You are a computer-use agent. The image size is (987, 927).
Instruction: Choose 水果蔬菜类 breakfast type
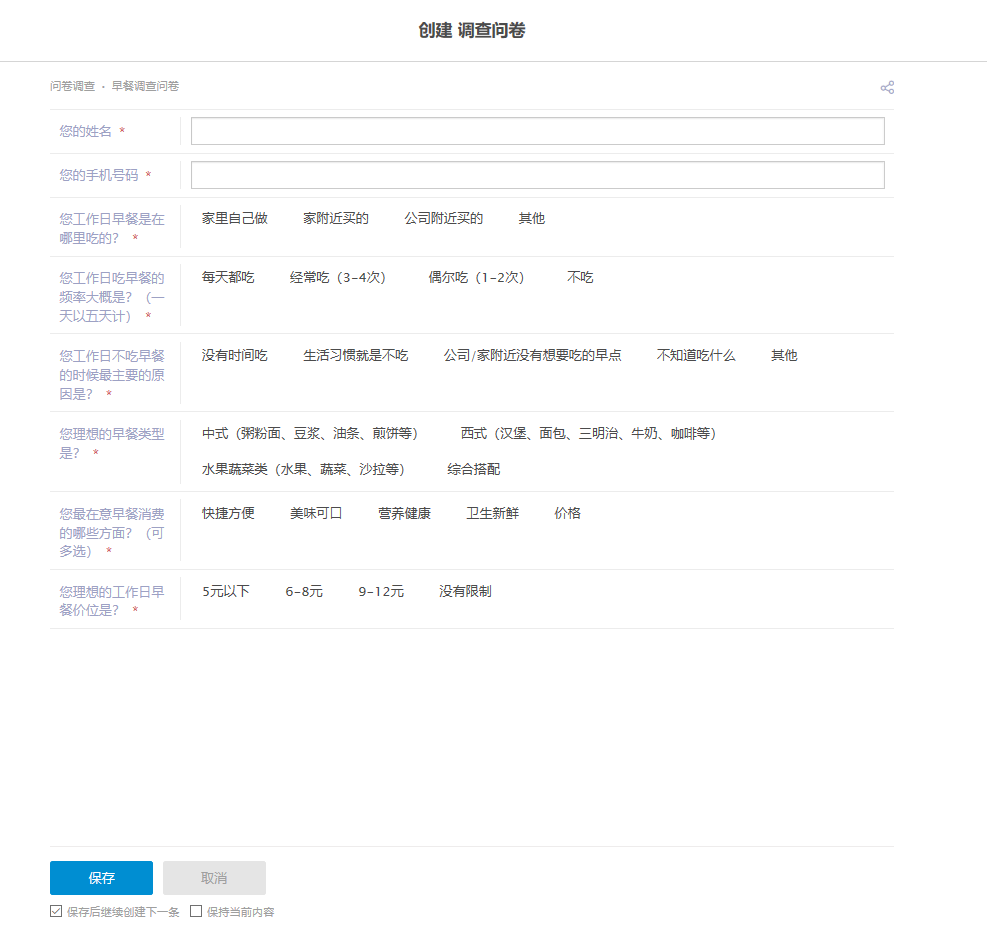[x=303, y=469]
